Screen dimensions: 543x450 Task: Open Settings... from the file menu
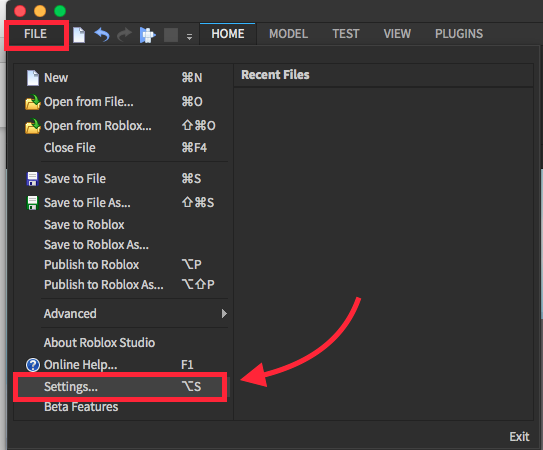tap(120, 387)
